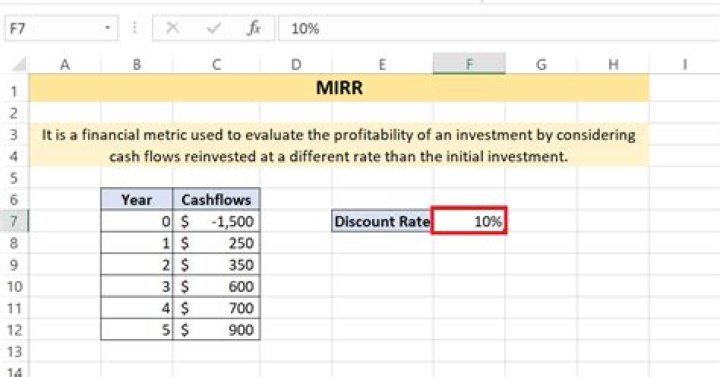Select row 13 header
Screen dimensions: 720x377
[14, 351]
